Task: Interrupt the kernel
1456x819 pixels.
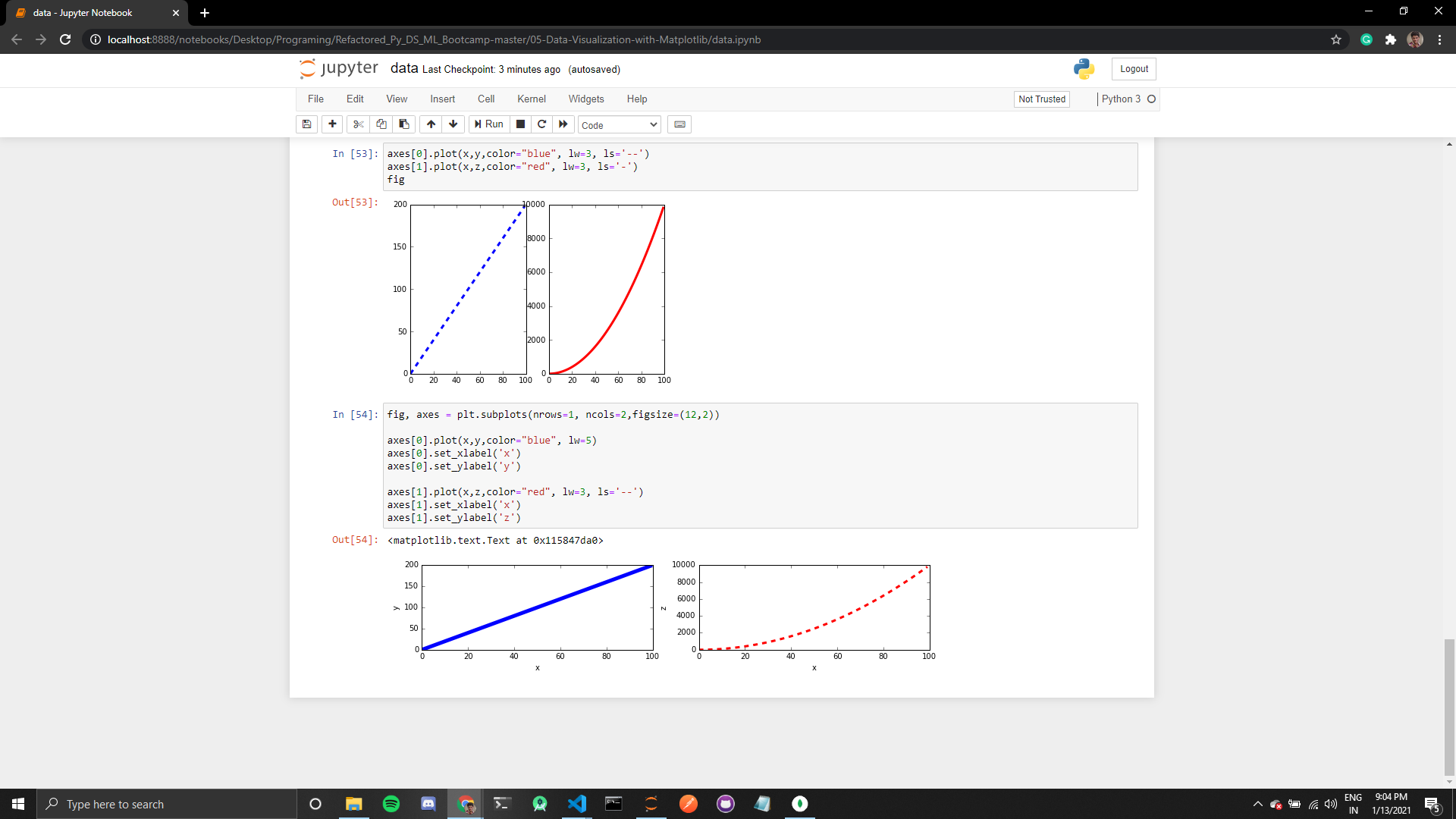Action: 520,124
